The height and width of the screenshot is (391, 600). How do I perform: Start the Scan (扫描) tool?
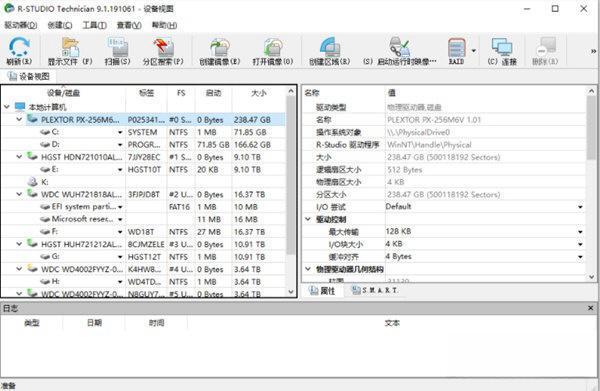click(117, 51)
